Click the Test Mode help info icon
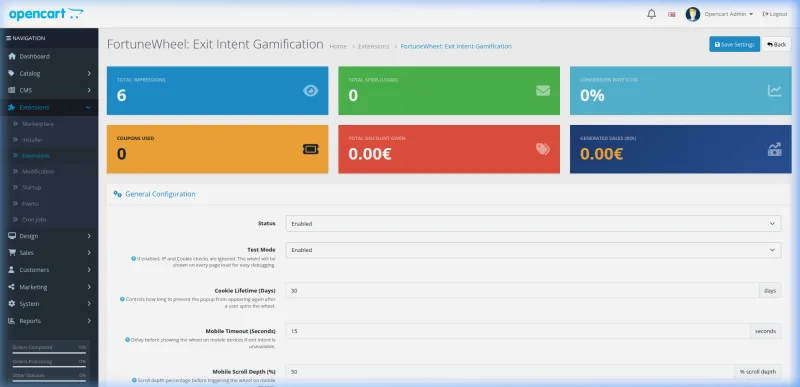 (x=134, y=259)
